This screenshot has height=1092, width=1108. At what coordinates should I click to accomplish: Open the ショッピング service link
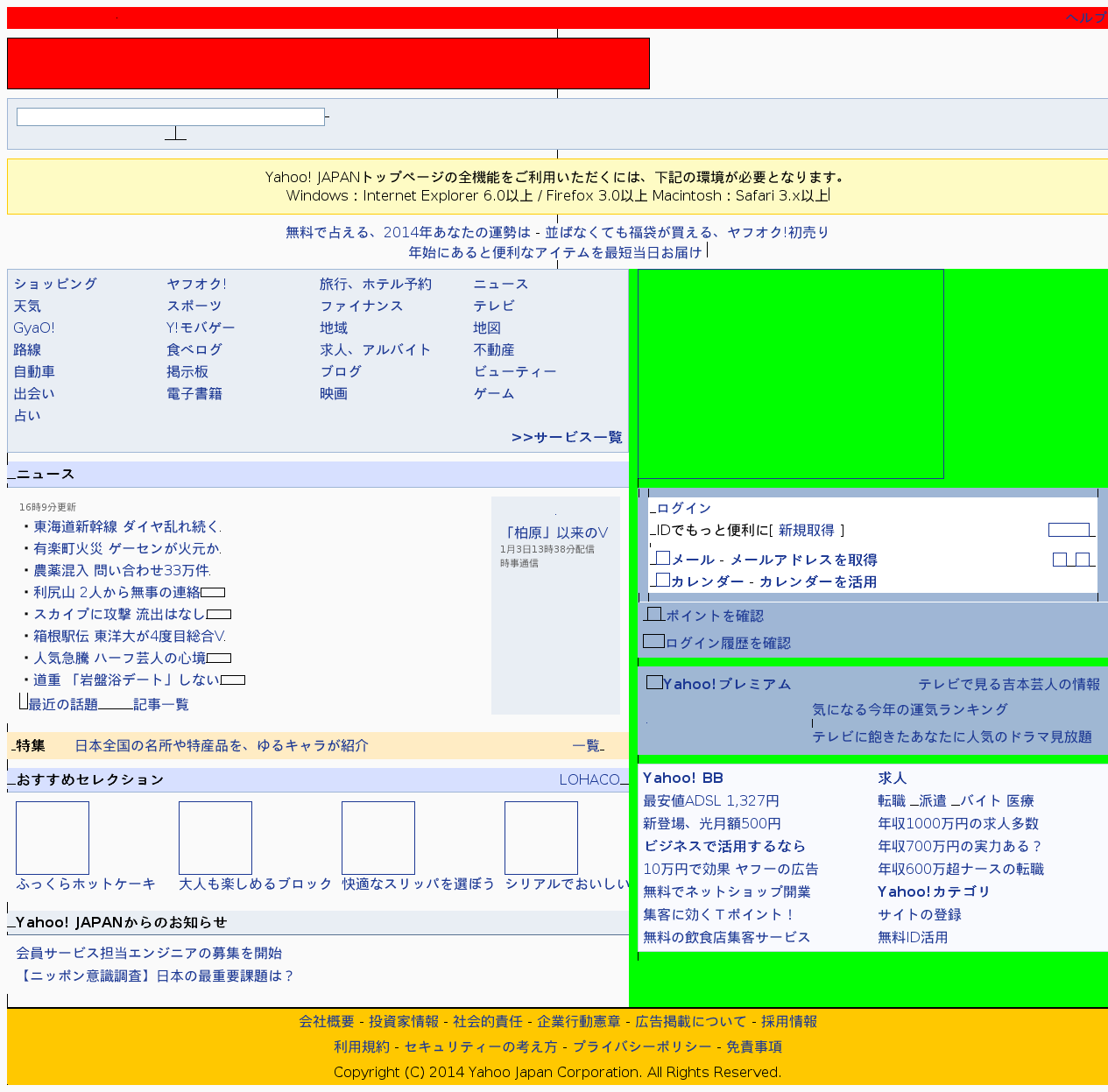(55, 284)
